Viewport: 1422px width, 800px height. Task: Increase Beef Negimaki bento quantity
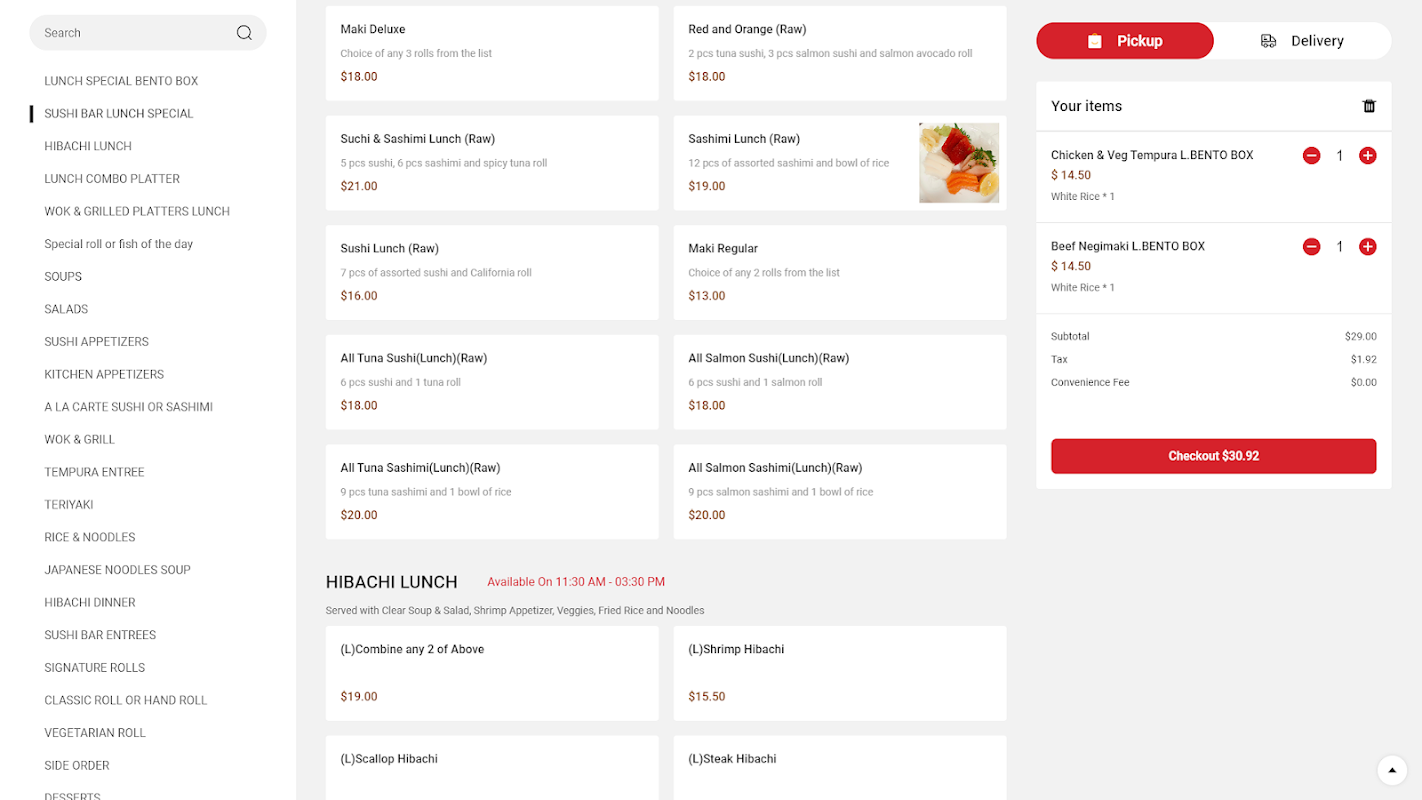tap(1367, 247)
